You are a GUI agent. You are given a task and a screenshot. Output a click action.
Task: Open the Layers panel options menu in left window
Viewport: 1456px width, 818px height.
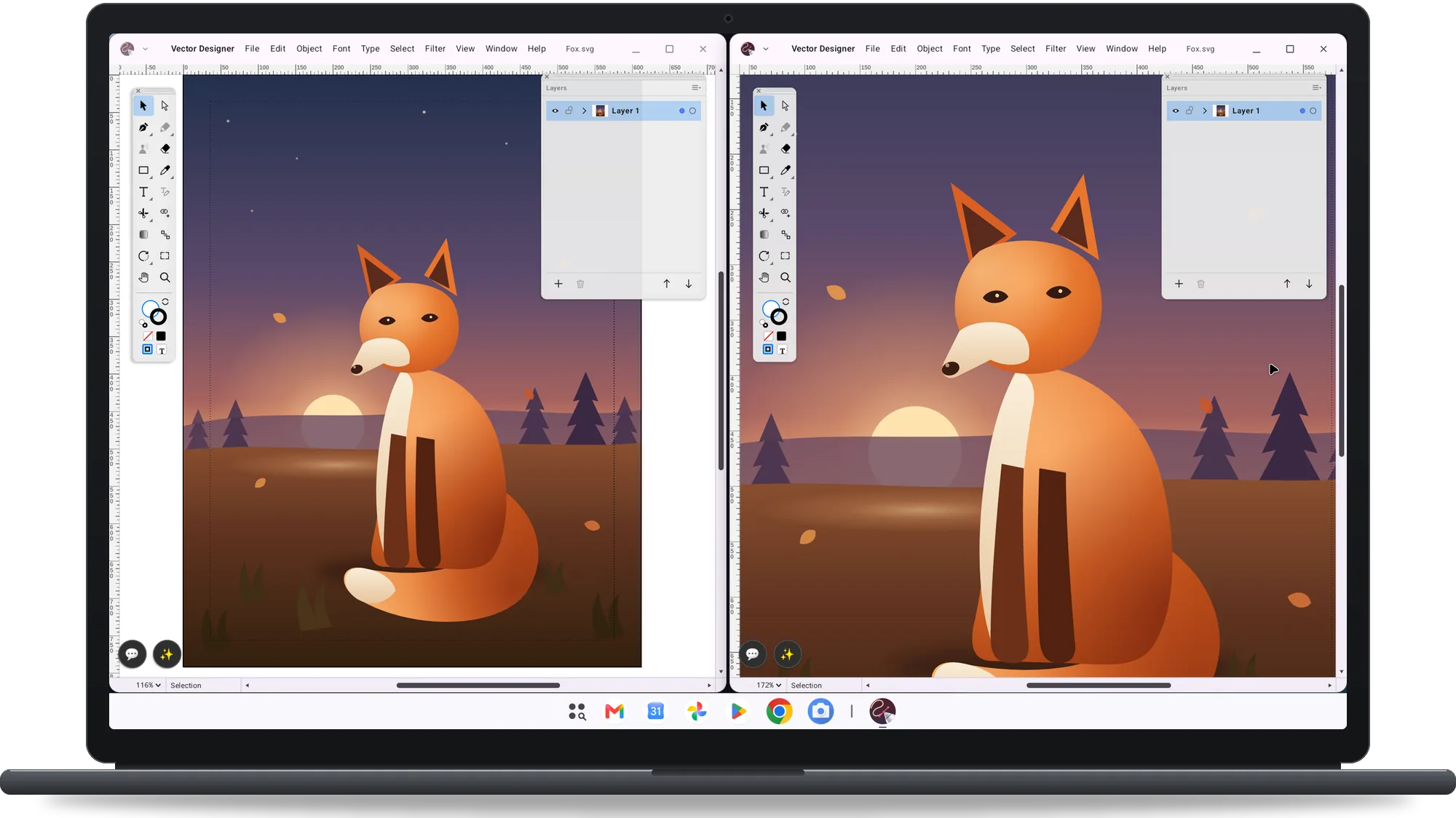click(x=696, y=87)
